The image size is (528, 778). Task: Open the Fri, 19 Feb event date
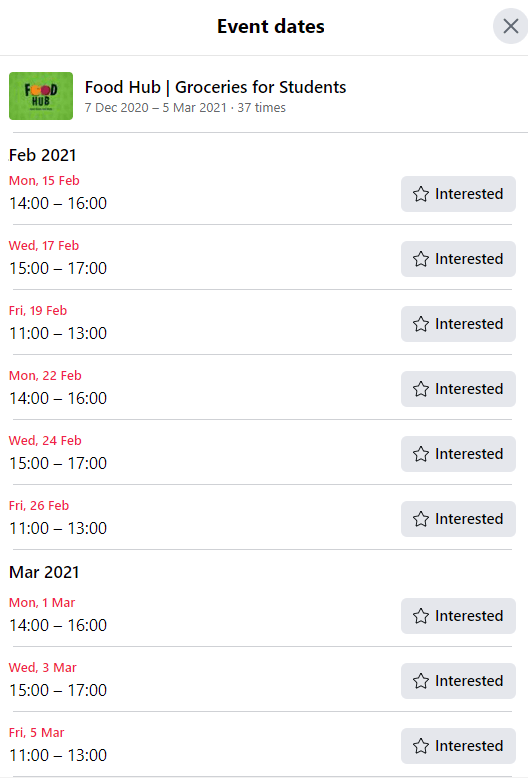(38, 311)
